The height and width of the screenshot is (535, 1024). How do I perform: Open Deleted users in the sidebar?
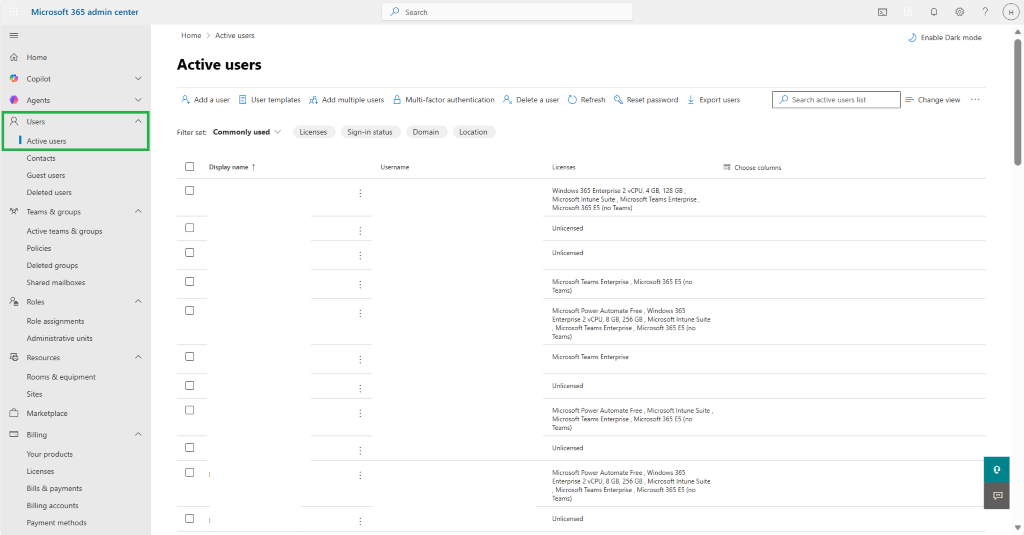point(49,192)
